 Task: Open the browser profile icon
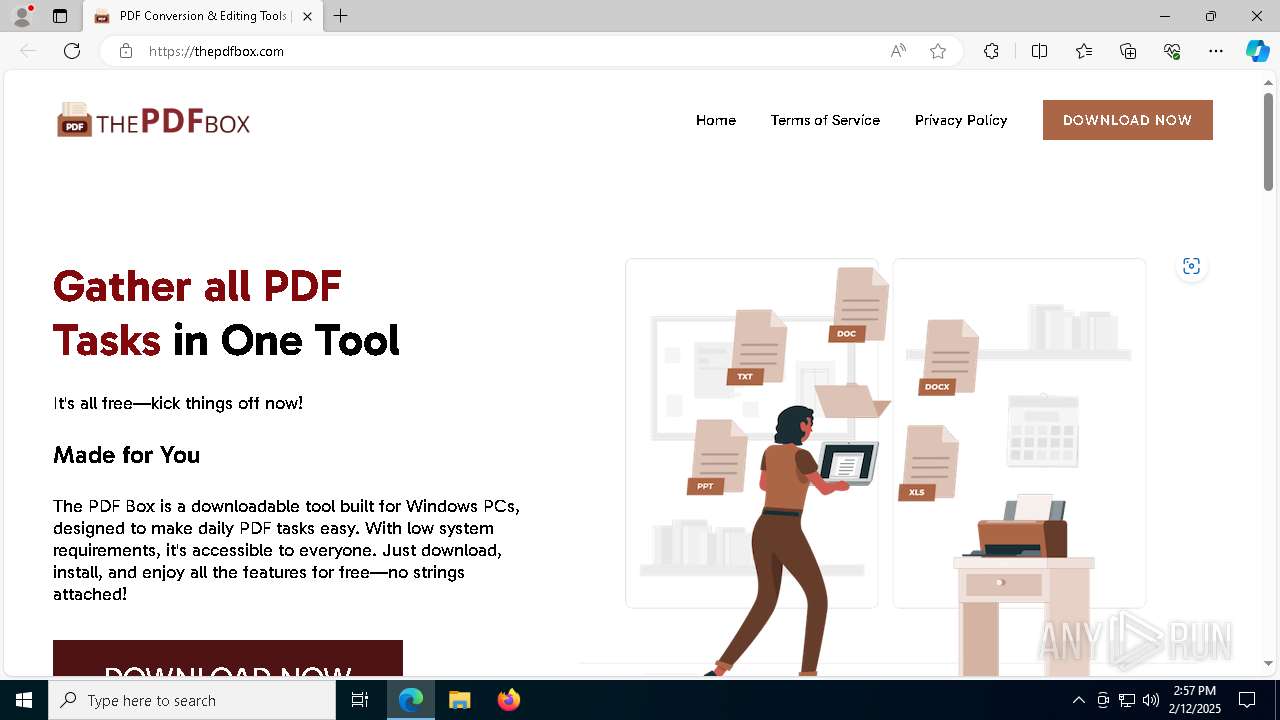pyautogui.click(x=22, y=16)
